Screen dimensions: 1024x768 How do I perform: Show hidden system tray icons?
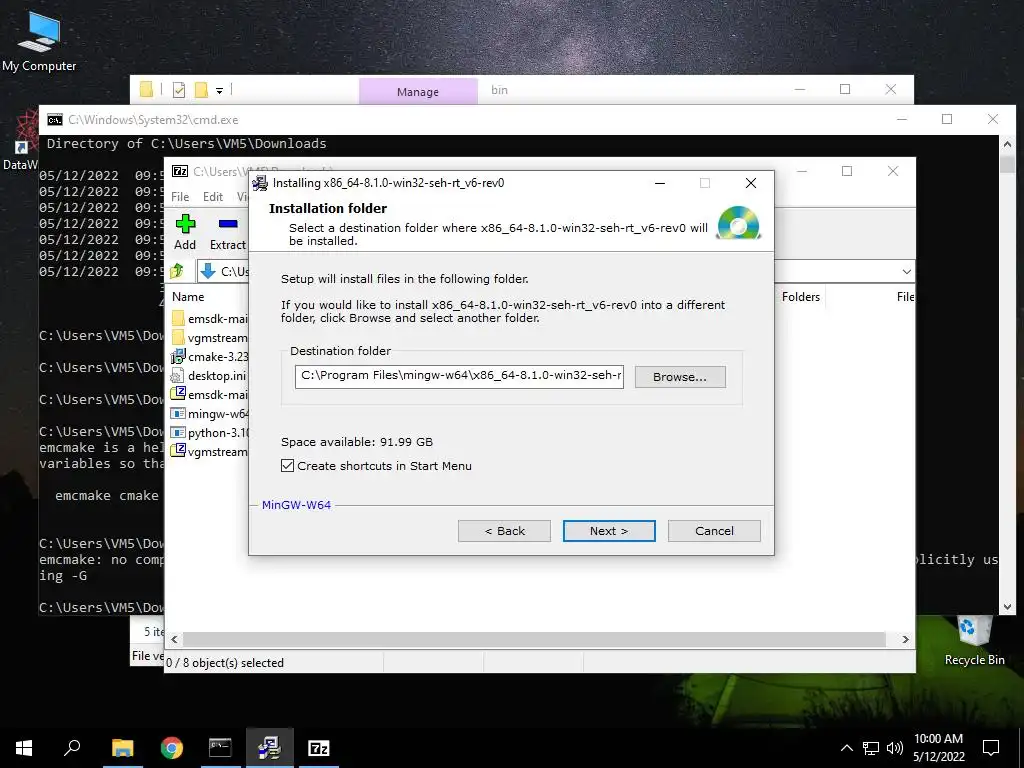point(846,748)
